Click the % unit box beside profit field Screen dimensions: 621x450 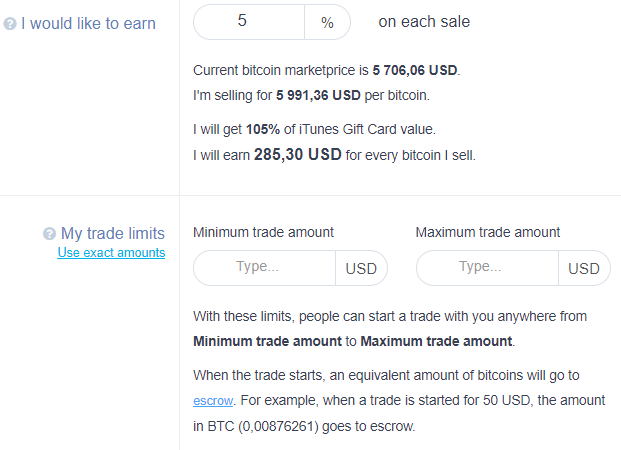coord(327,21)
